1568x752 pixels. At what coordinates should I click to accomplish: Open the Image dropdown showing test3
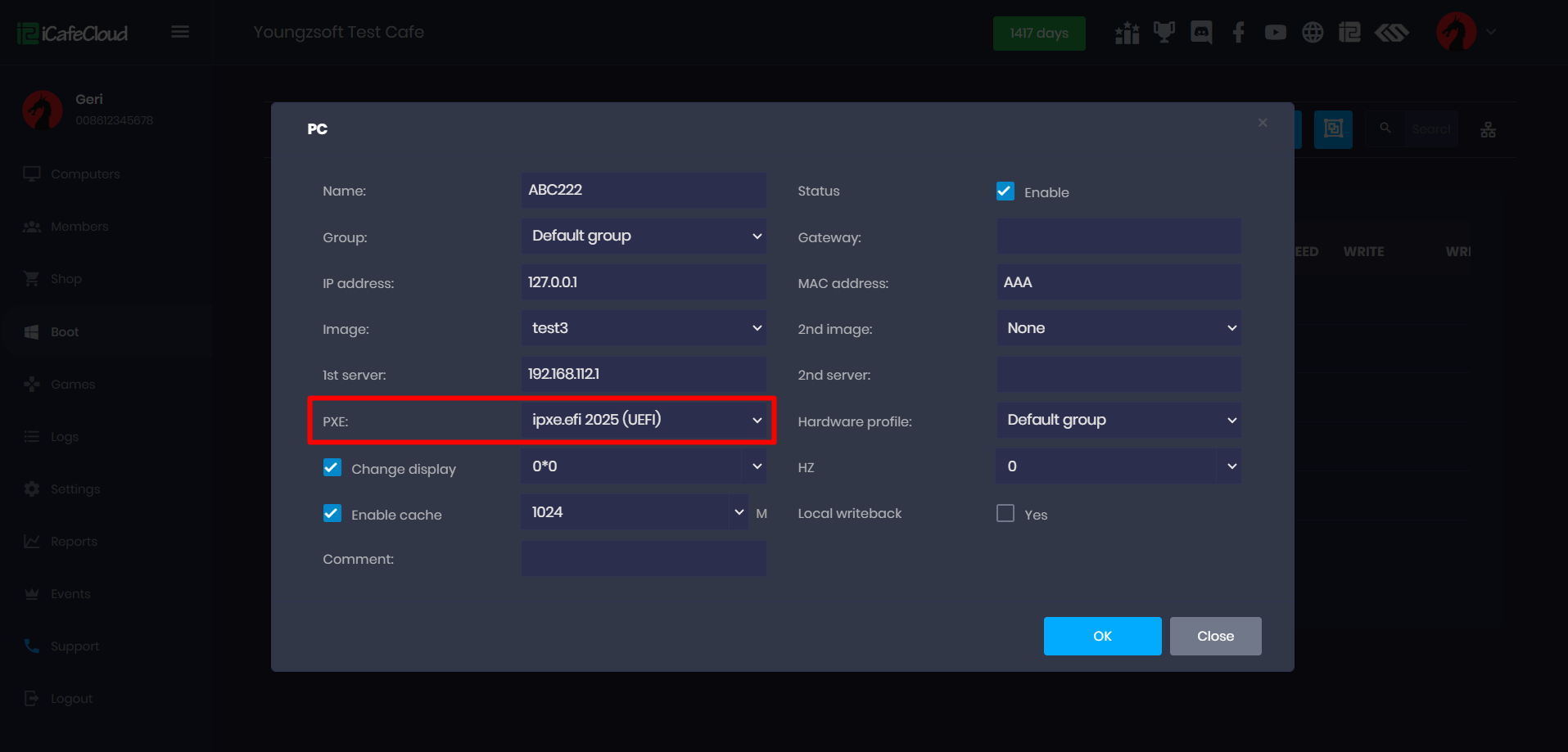[x=644, y=328]
